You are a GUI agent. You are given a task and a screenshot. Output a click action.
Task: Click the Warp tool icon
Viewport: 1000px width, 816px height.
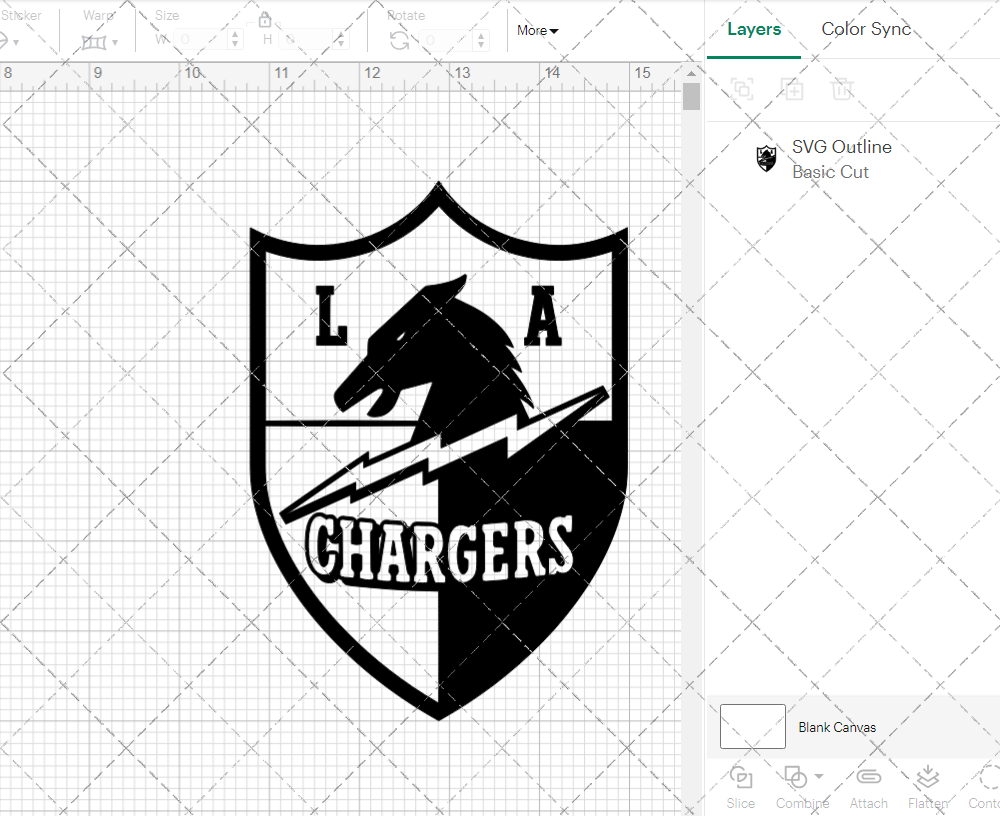tap(94, 43)
